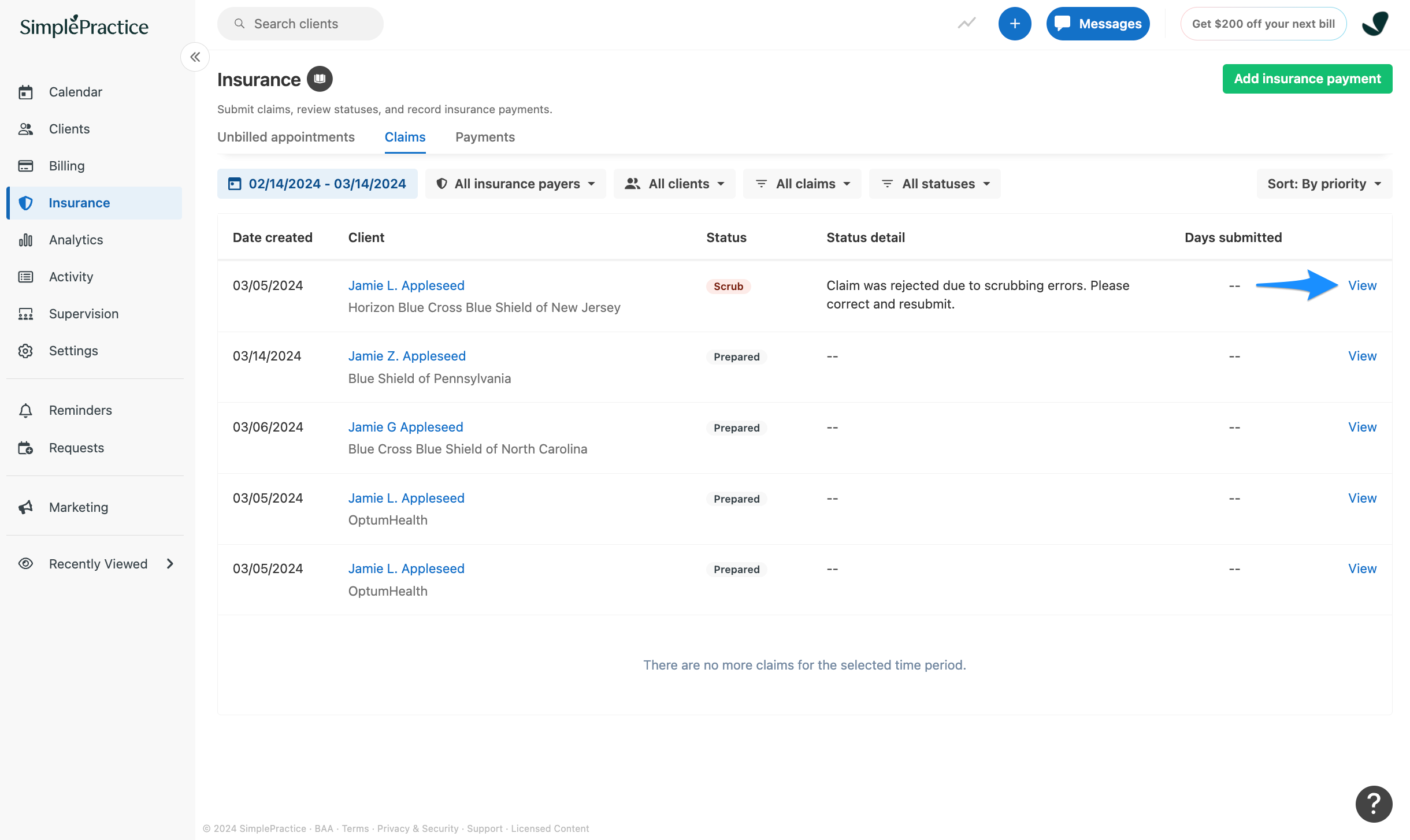Click the Supervision icon in sidebar
1410x840 pixels.
tap(25, 314)
